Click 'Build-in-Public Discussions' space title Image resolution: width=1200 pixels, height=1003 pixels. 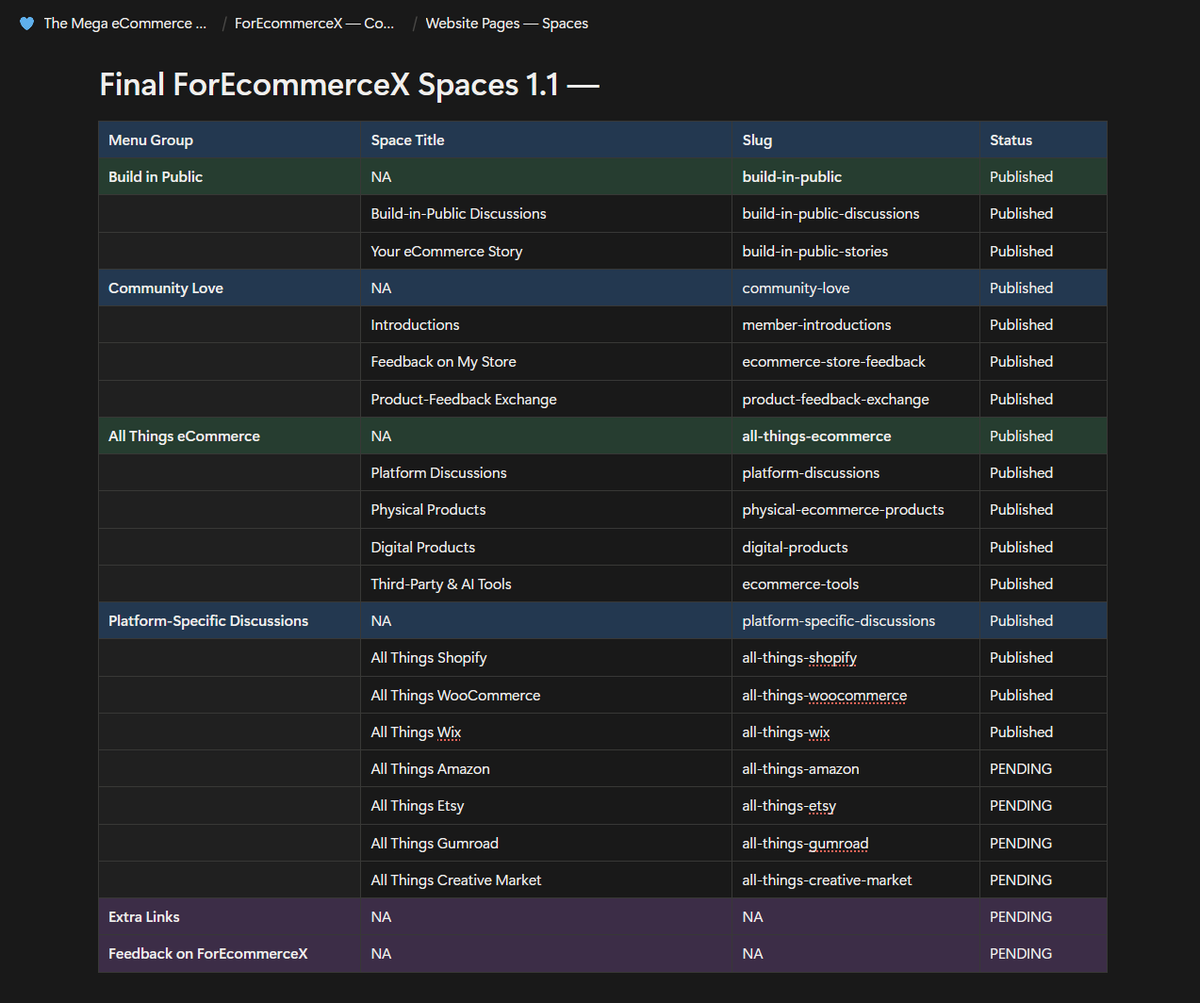tap(546, 214)
